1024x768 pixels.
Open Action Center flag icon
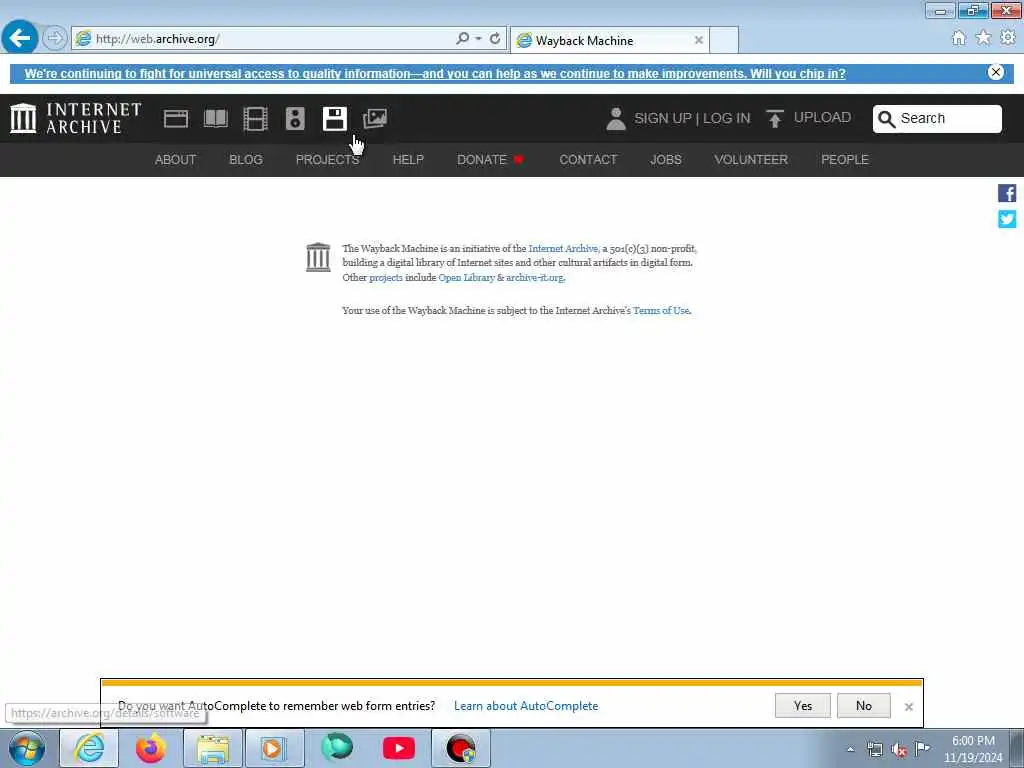(x=922, y=749)
